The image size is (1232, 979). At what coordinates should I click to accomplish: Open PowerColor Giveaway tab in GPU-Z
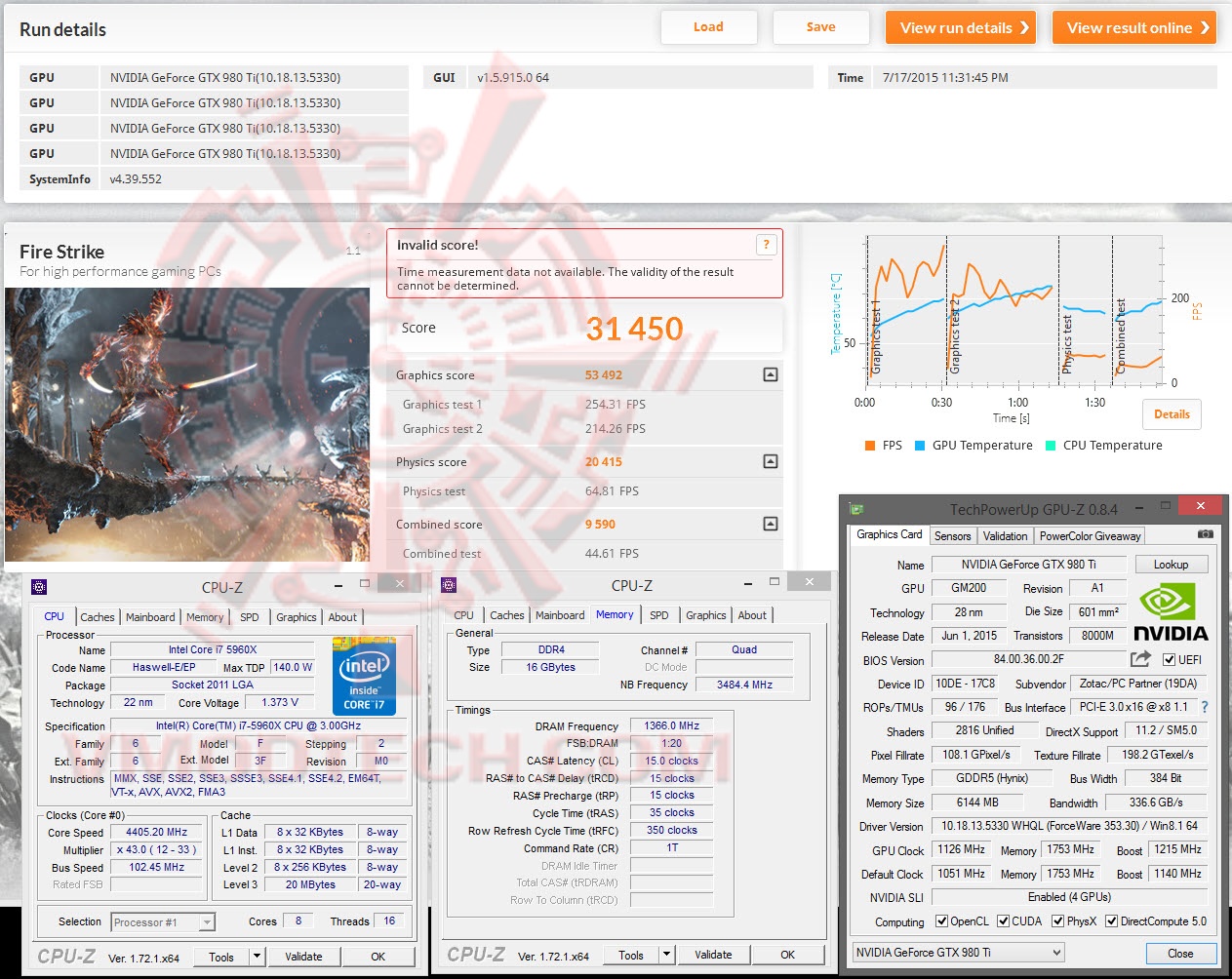point(1090,536)
